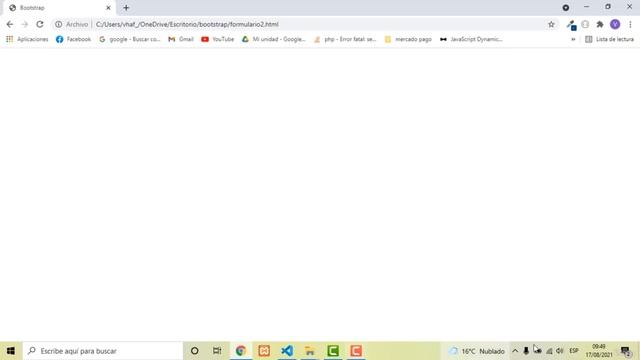
Task: View site info icon next to Archivo
Action: pos(59,24)
